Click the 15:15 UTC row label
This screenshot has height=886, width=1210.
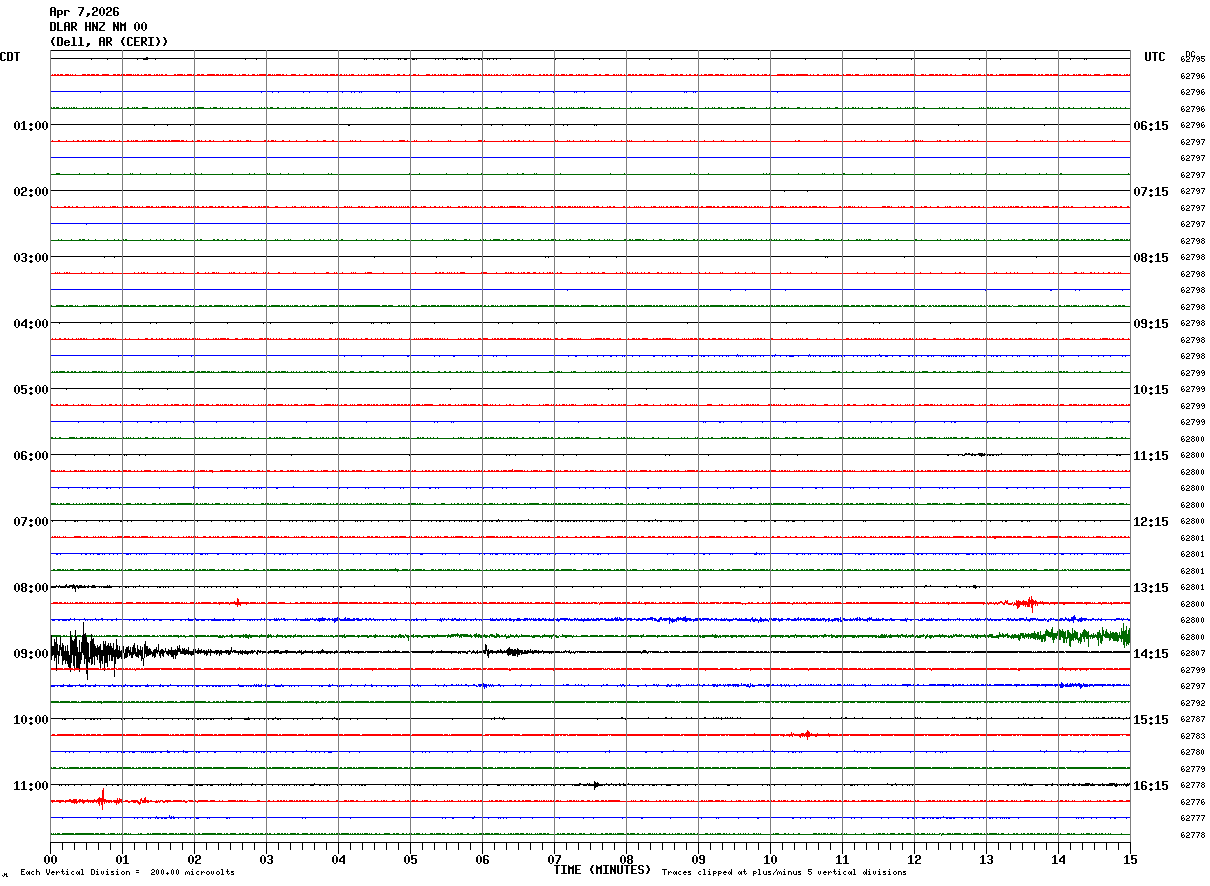pos(1150,720)
